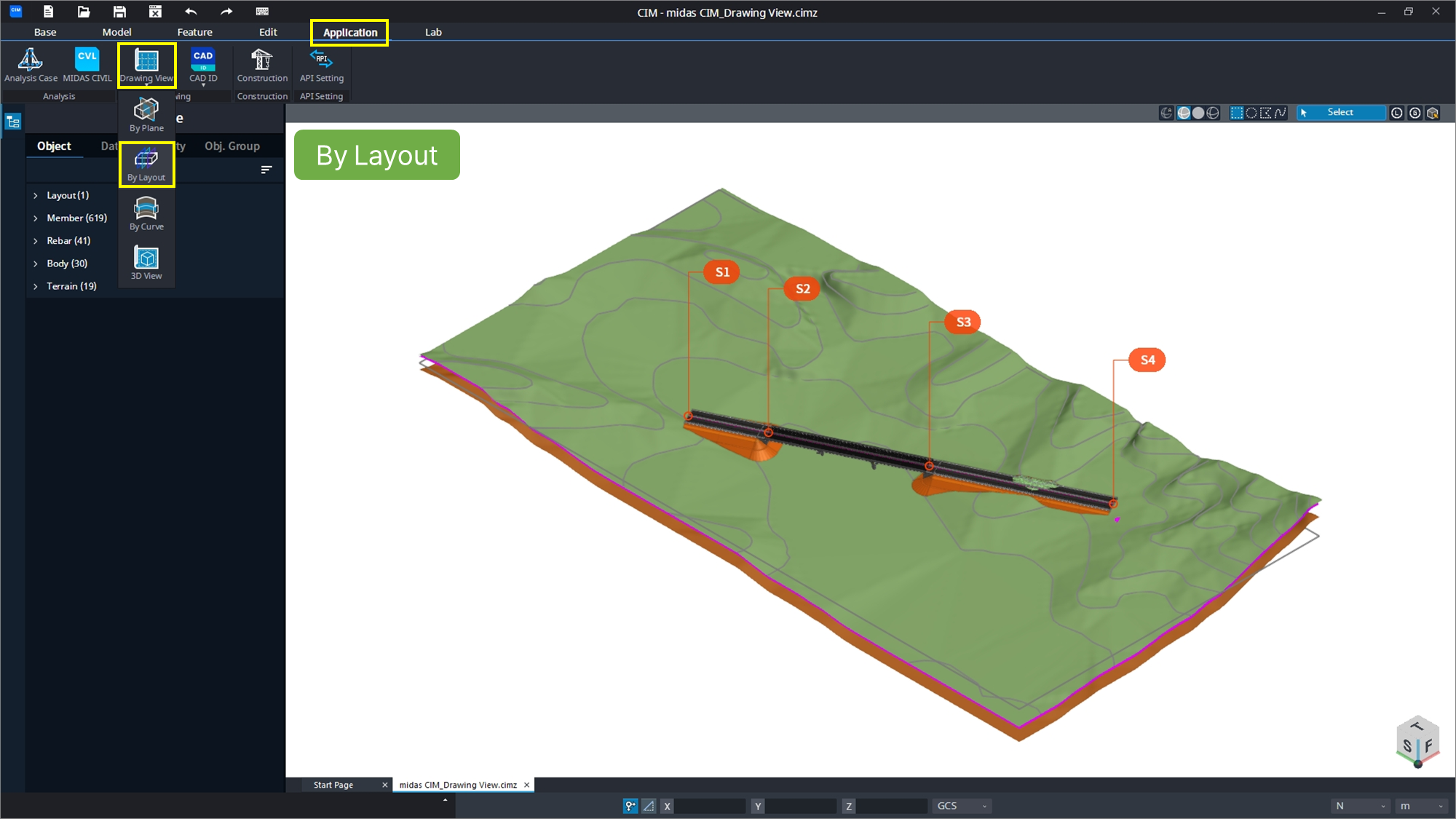Click the X coordinate input field

click(x=710, y=806)
